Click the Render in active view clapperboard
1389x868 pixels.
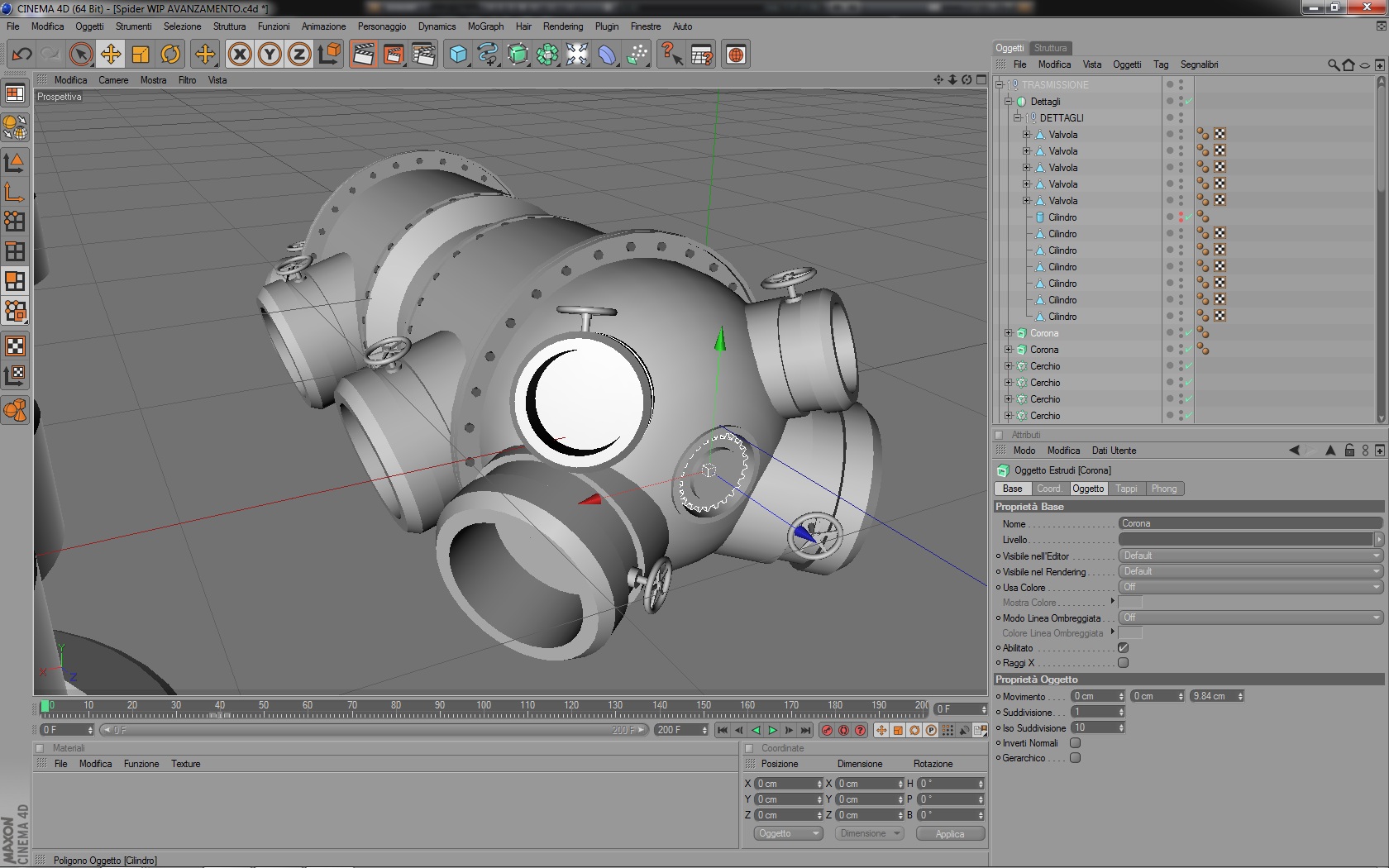(363, 55)
